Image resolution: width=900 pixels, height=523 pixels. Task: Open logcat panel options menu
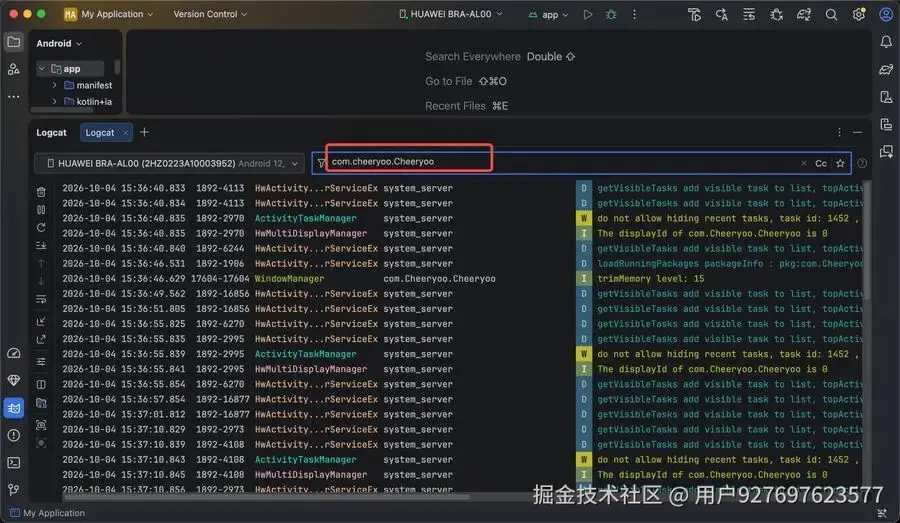(839, 133)
